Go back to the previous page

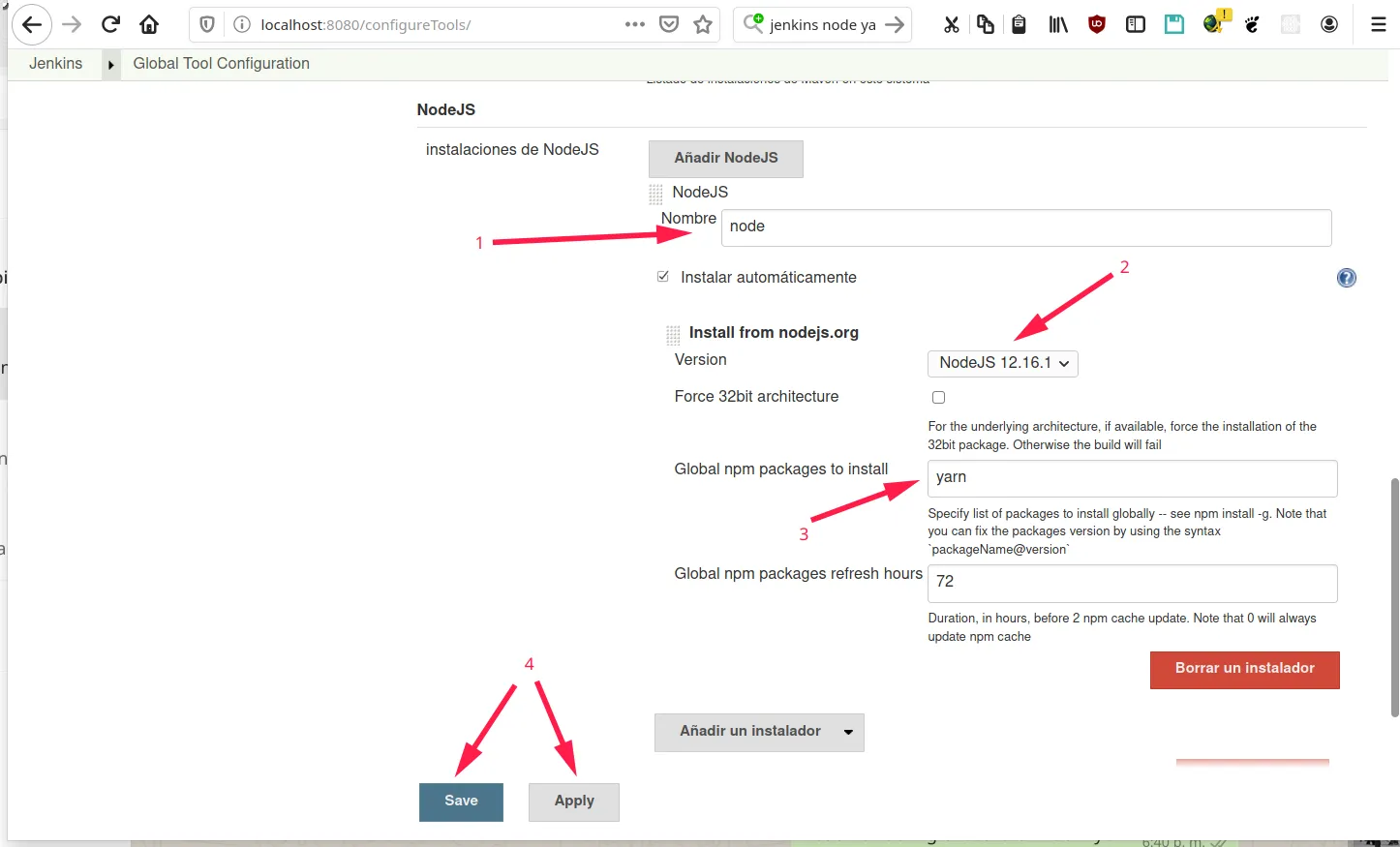pyautogui.click(x=32, y=25)
